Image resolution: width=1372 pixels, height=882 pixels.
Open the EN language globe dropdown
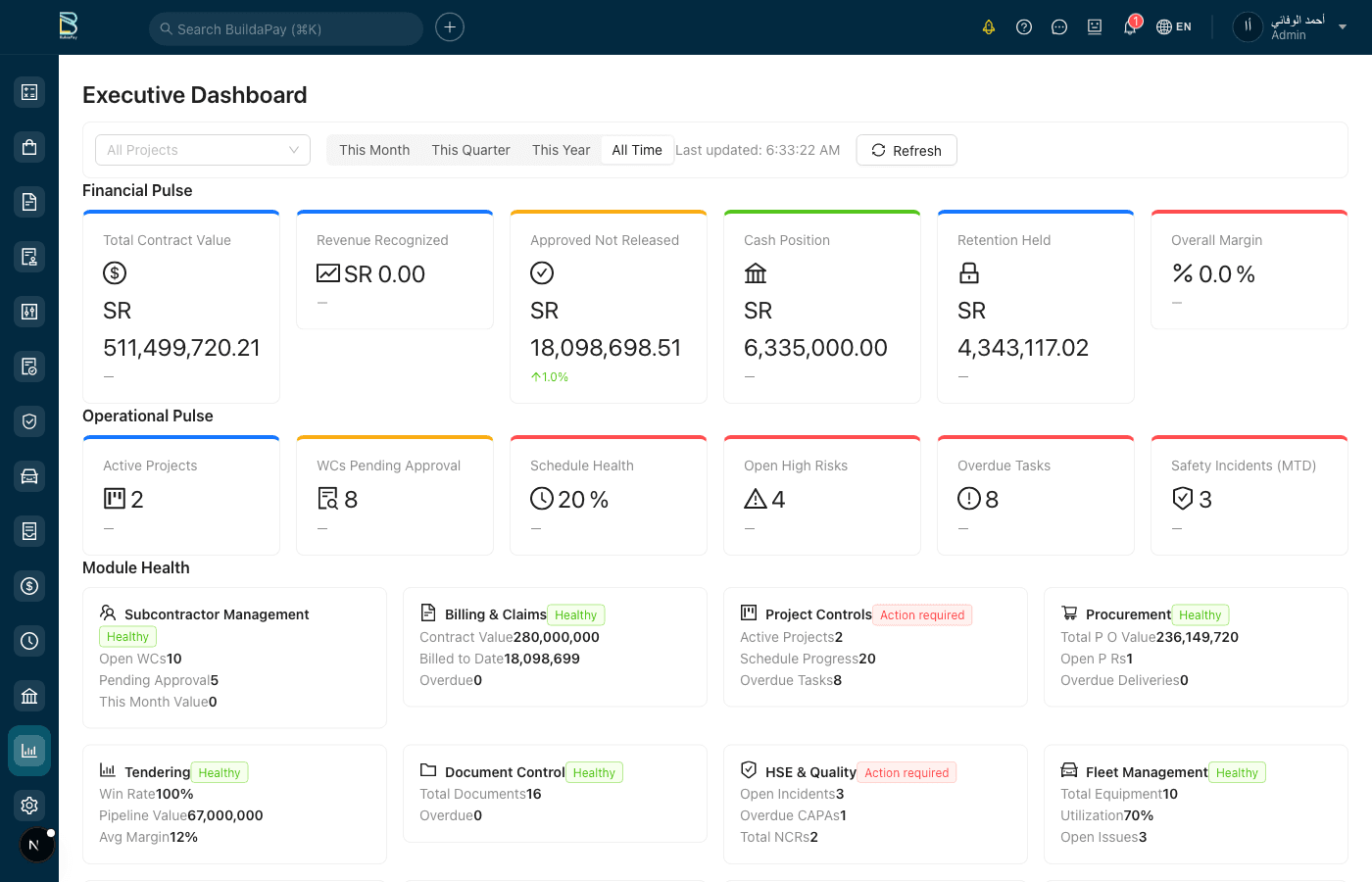pyautogui.click(x=1173, y=26)
